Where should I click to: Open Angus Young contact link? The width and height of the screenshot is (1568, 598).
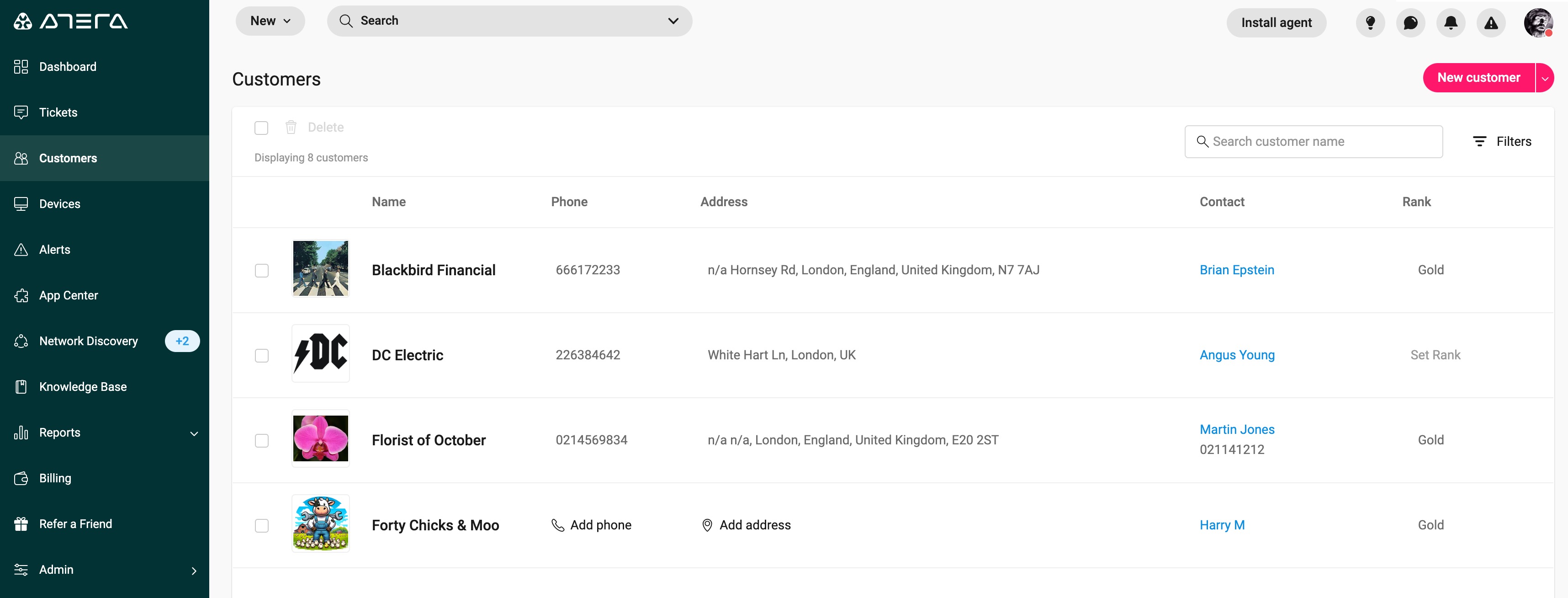[x=1237, y=355]
